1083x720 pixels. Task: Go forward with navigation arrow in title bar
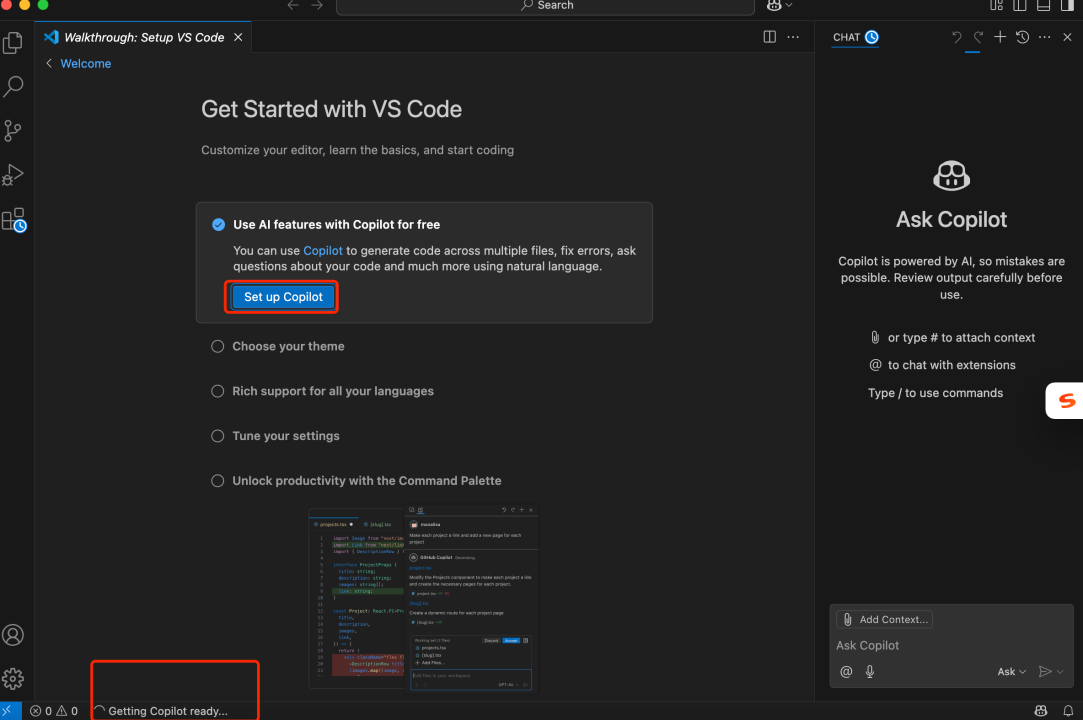pos(317,6)
